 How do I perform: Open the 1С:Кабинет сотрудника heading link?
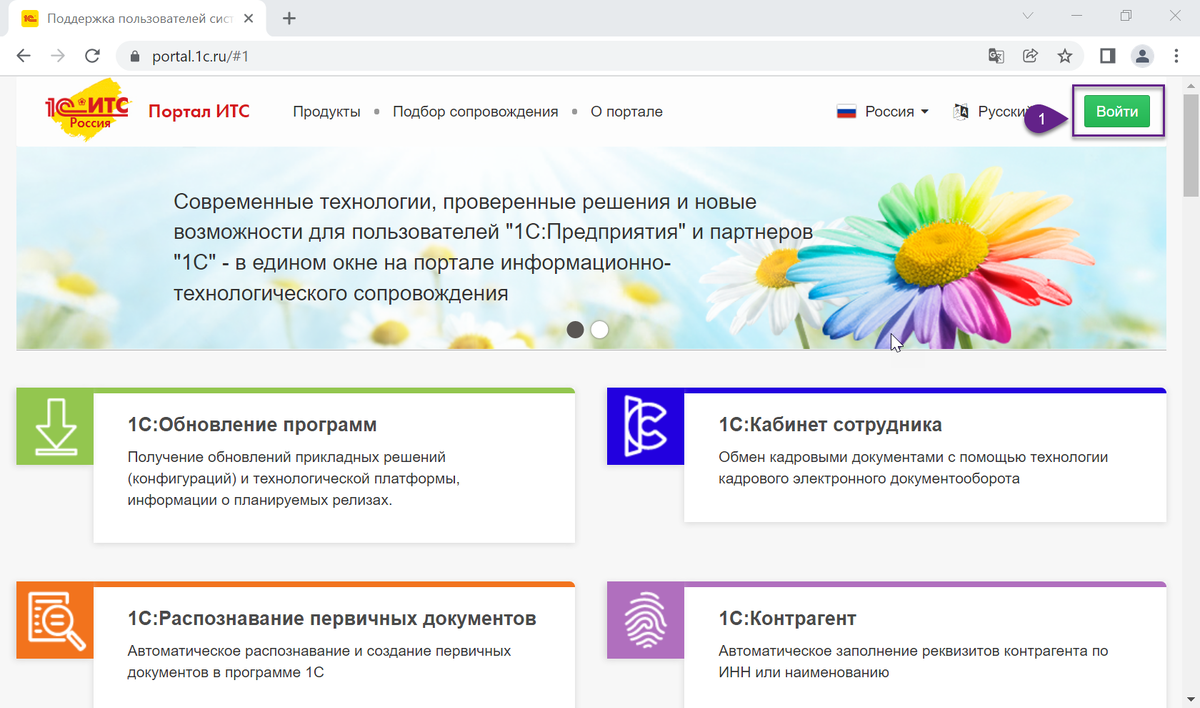point(830,424)
